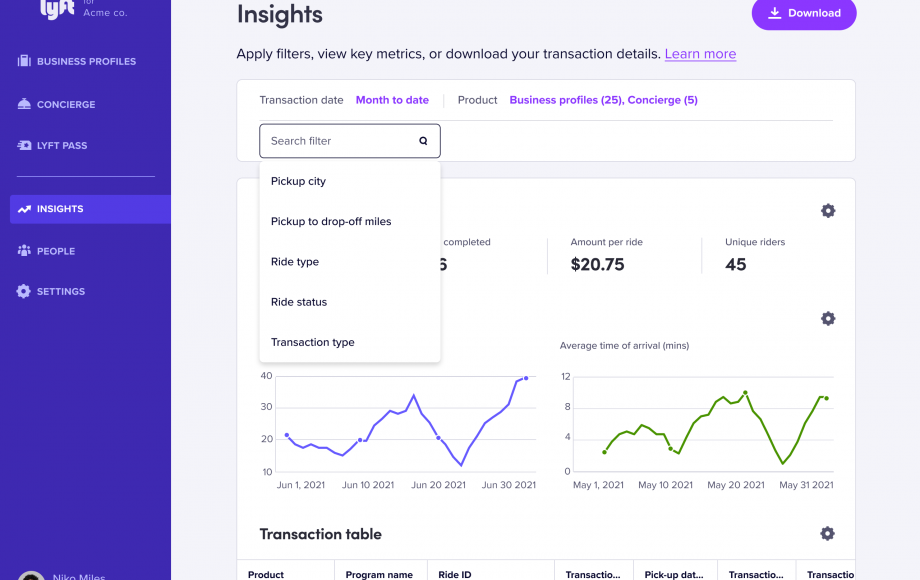Click the Lyft Pass ticket icon
Viewport: 920px width, 580px height.
tap(24, 146)
